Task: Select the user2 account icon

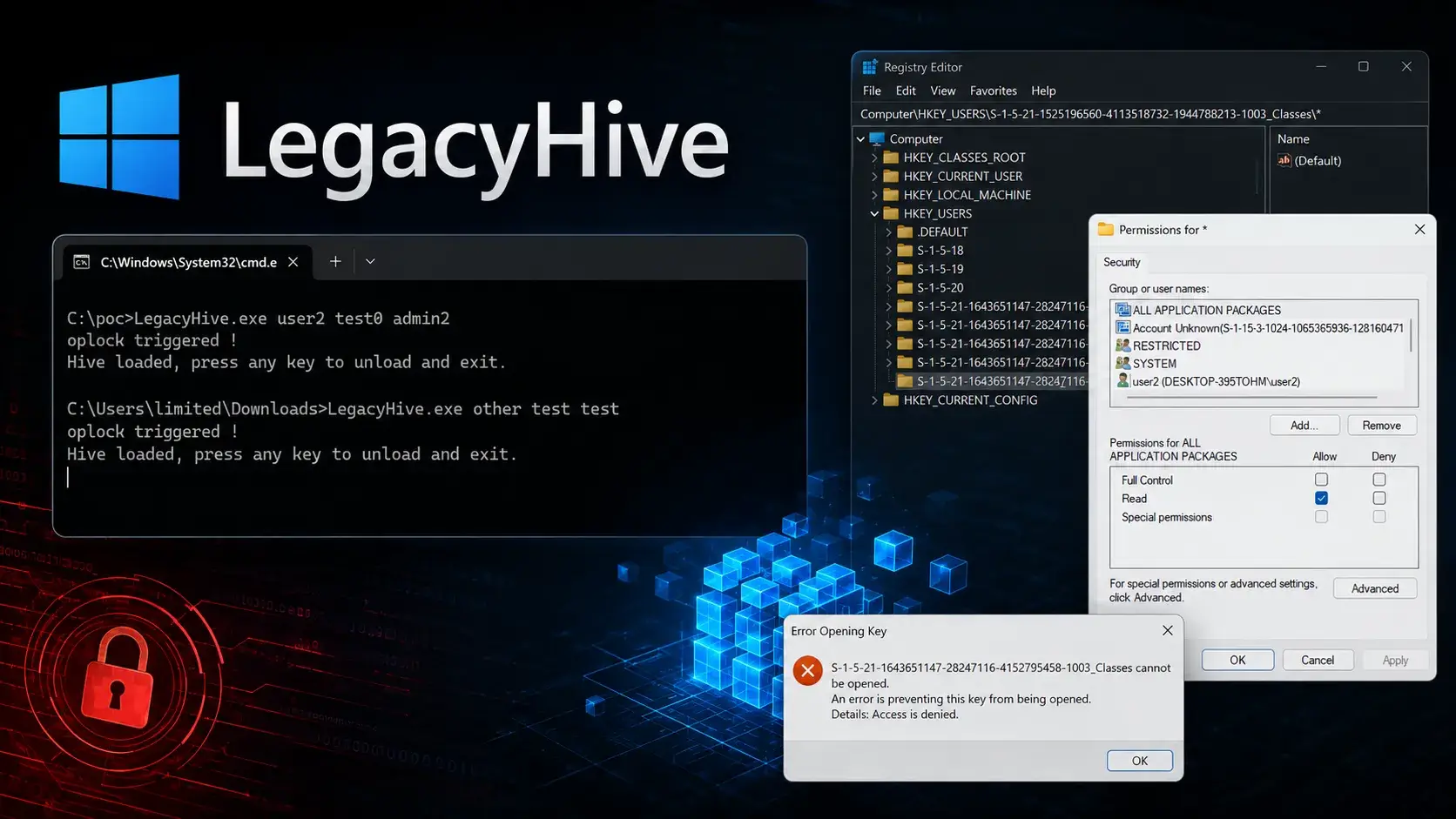Action: 1123,381
